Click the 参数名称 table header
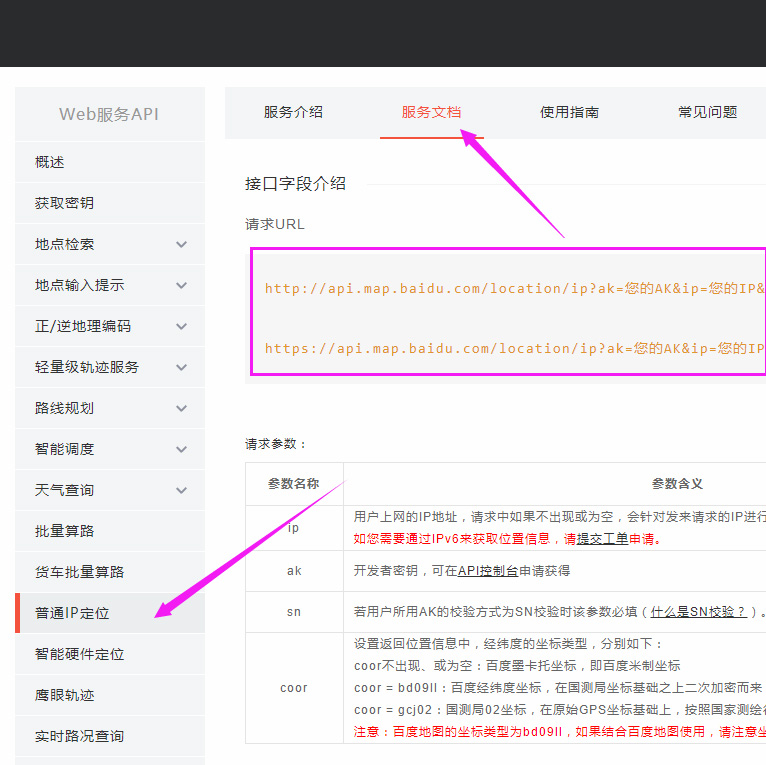This screenshot has width=766, height=765. [x=294, y=484]
